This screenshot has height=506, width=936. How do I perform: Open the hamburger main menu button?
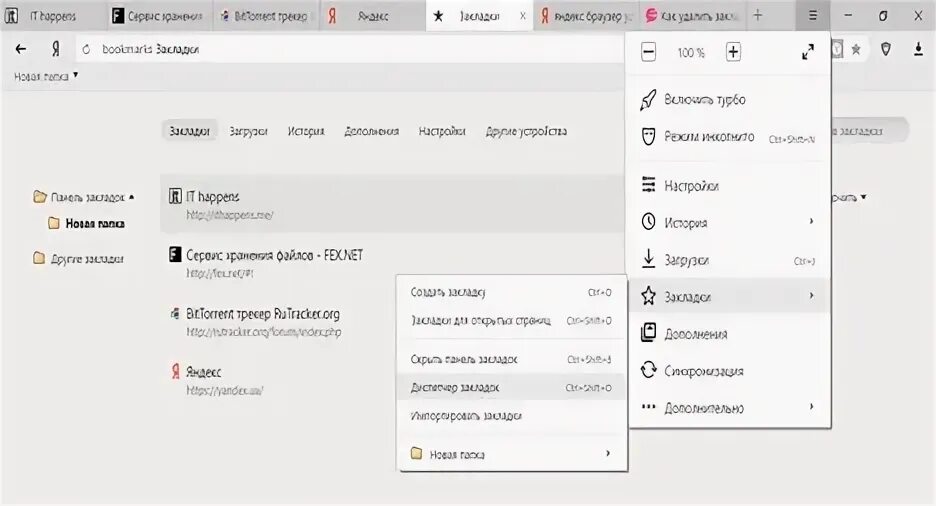[812, 16]
